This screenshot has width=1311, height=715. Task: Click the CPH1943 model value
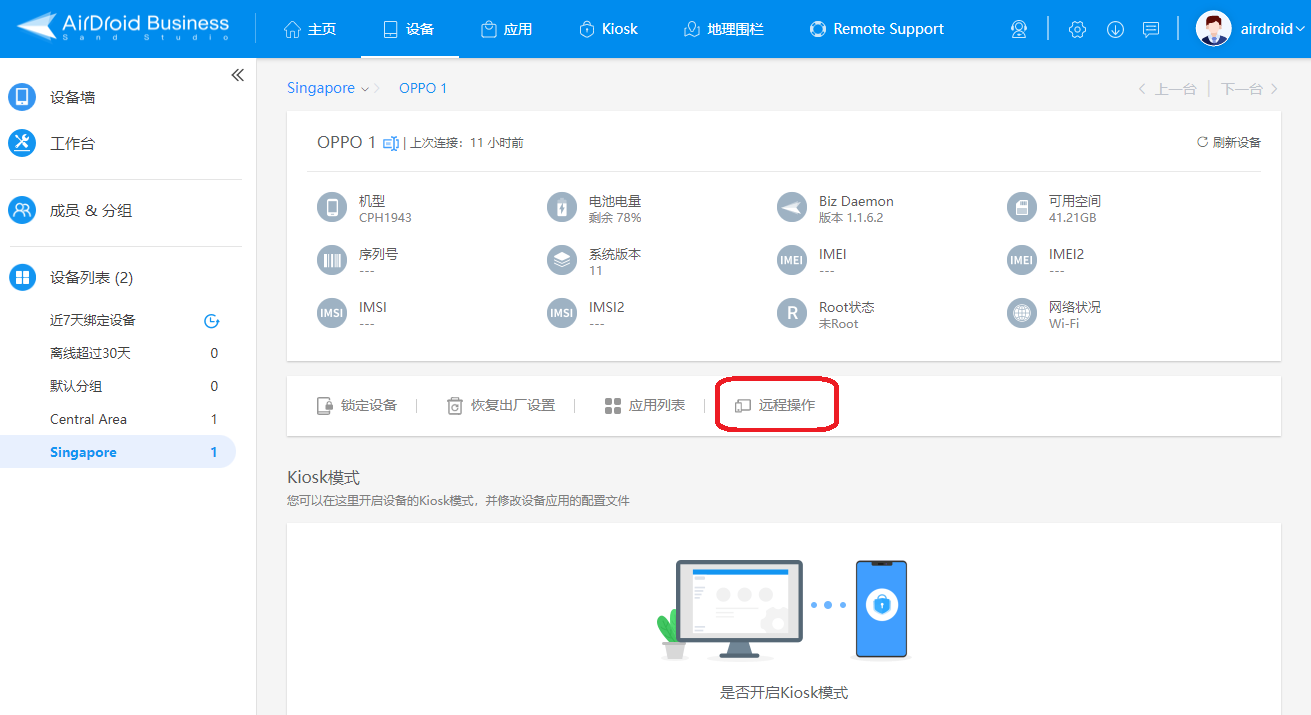pos(385,218)
